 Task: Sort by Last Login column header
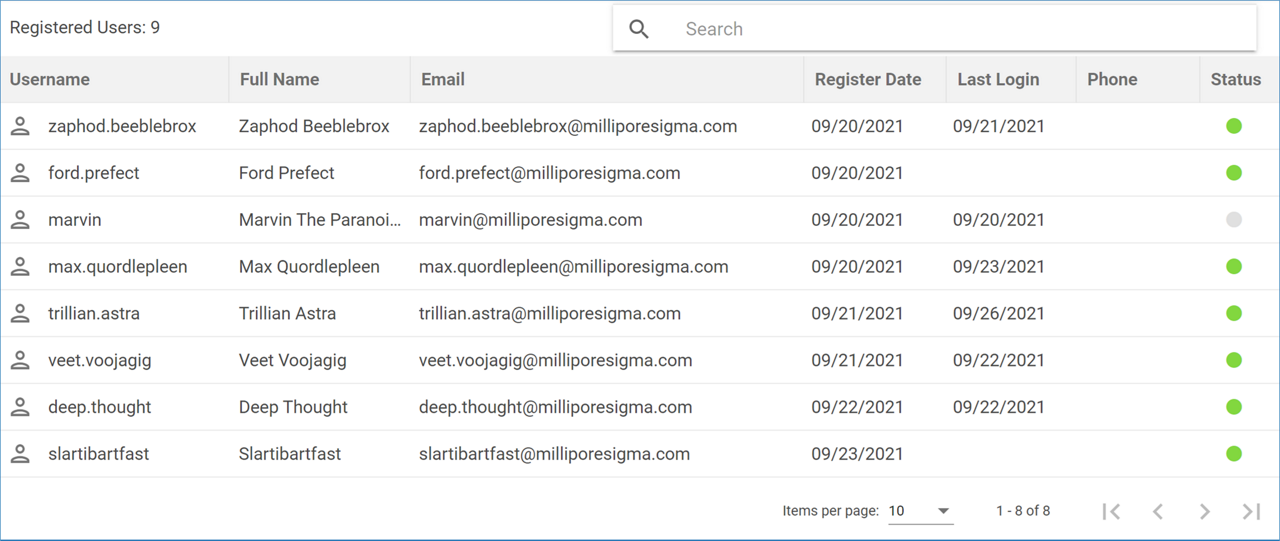click(x=998, y=80)
